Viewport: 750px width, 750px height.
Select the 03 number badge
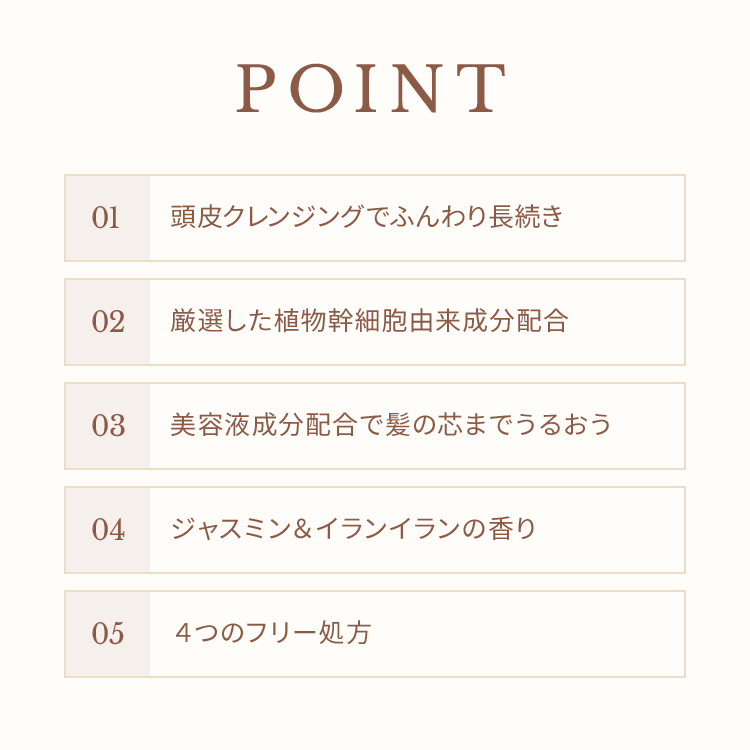click(x=108, y=426)
